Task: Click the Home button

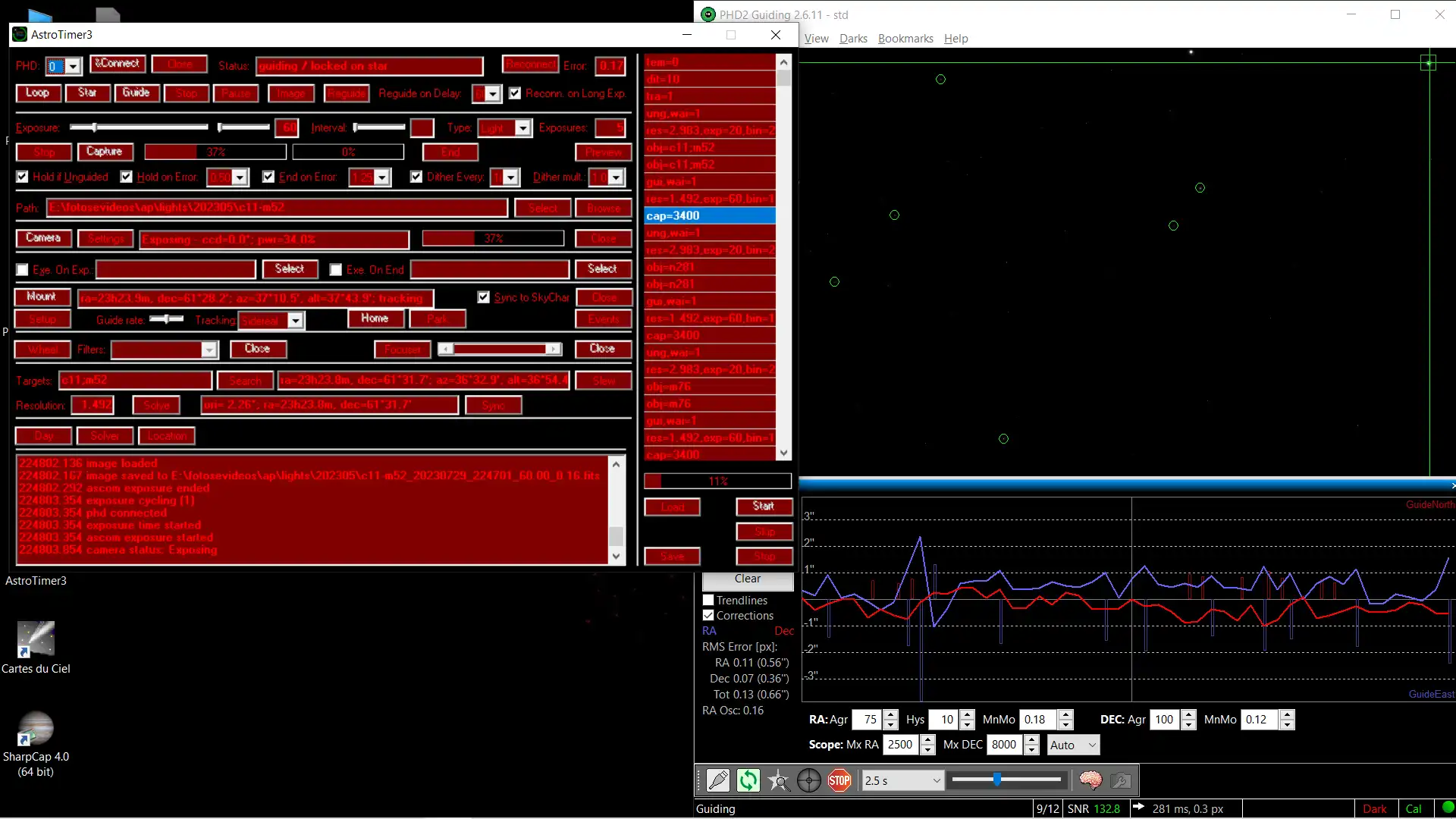Action: (x=375, y=318)
